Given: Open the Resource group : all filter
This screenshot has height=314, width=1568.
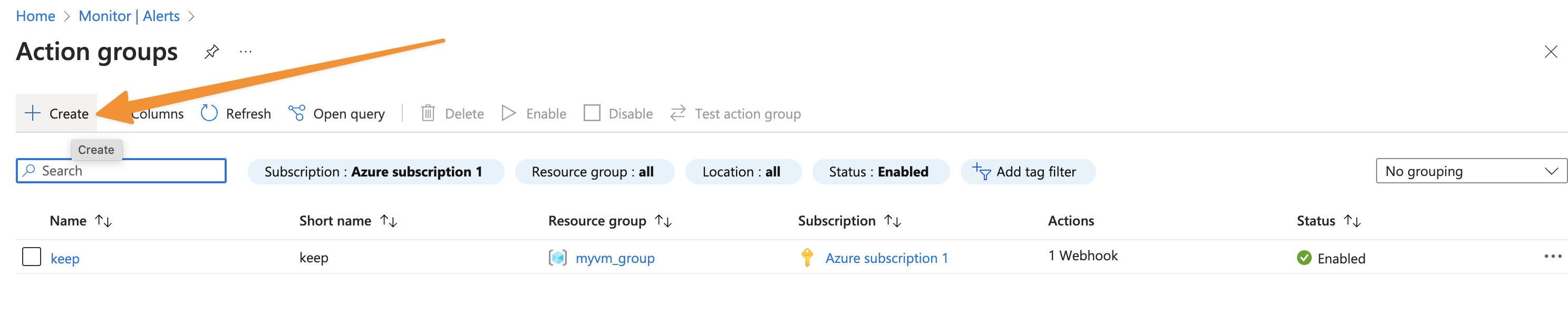Looking at the screenshot, I should 594,172.
